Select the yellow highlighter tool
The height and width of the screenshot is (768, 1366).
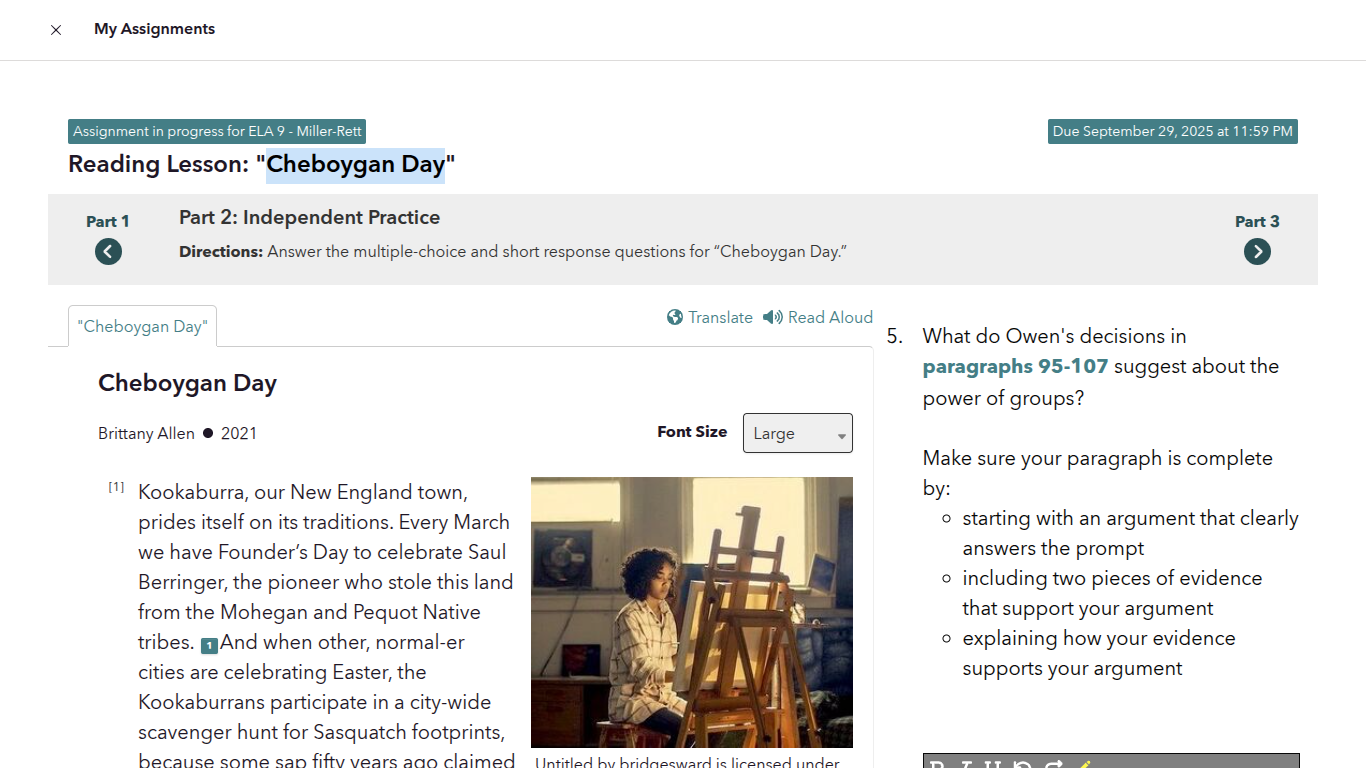[x=1084, y=764]
